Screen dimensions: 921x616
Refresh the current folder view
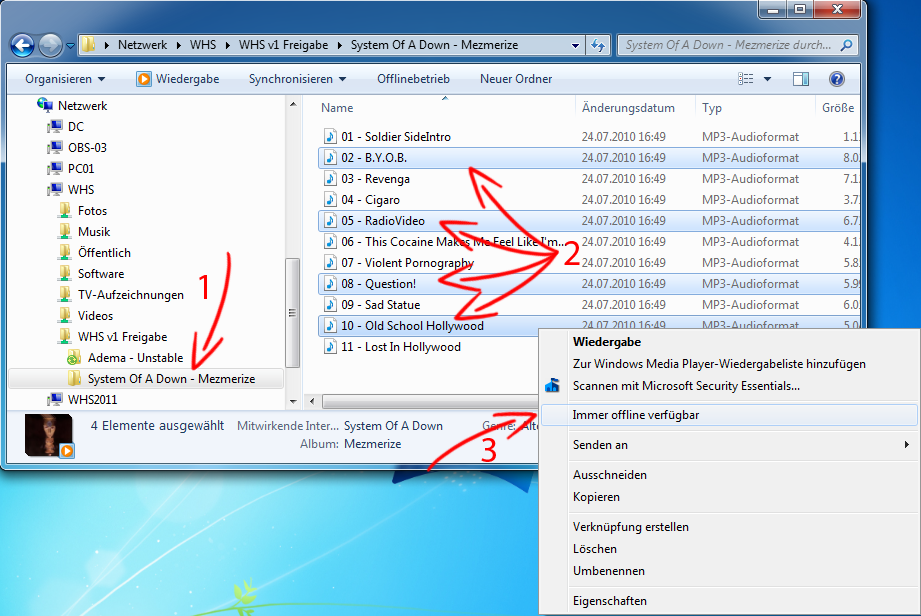(x=598, y=45)
